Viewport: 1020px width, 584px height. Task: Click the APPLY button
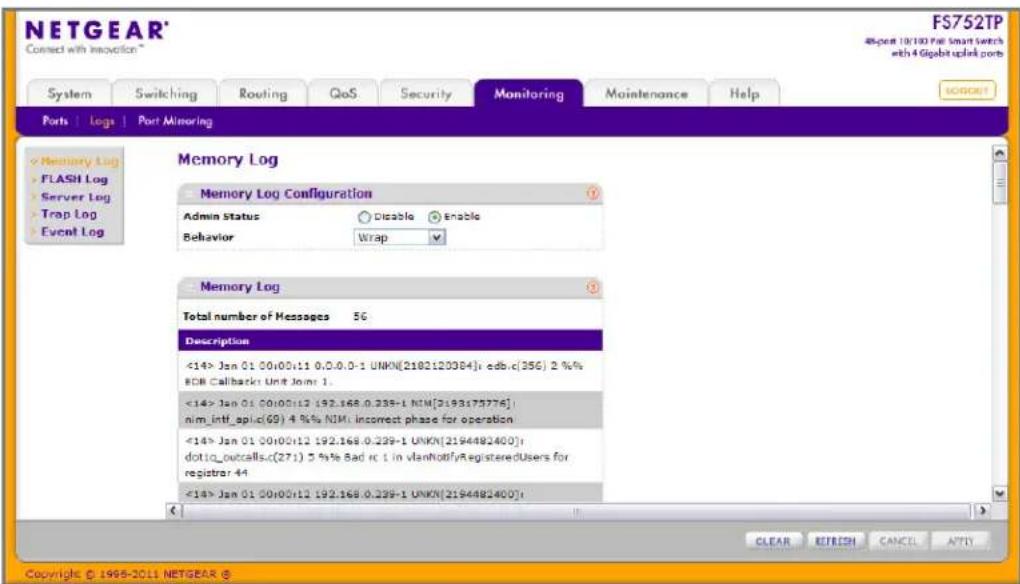pos(960,541)
